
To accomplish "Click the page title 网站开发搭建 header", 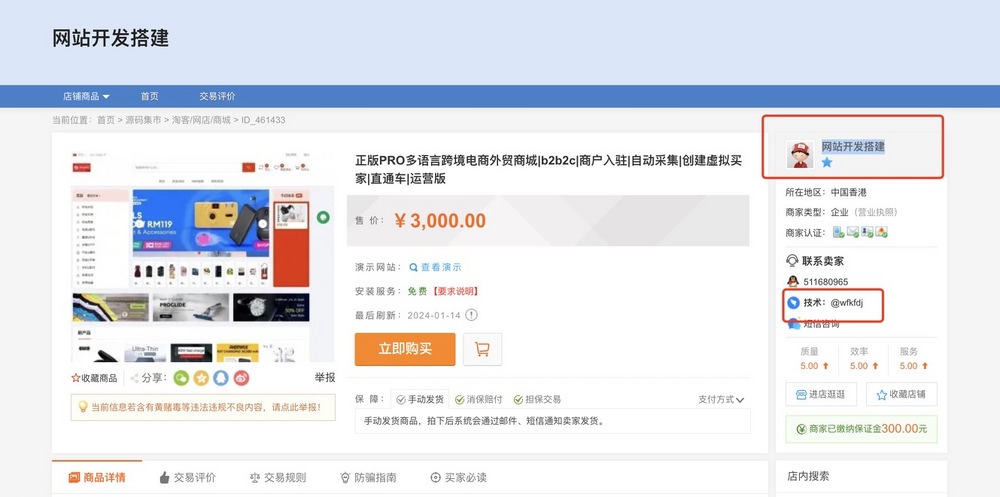I will pyautogui.click(x=110, y=38).
